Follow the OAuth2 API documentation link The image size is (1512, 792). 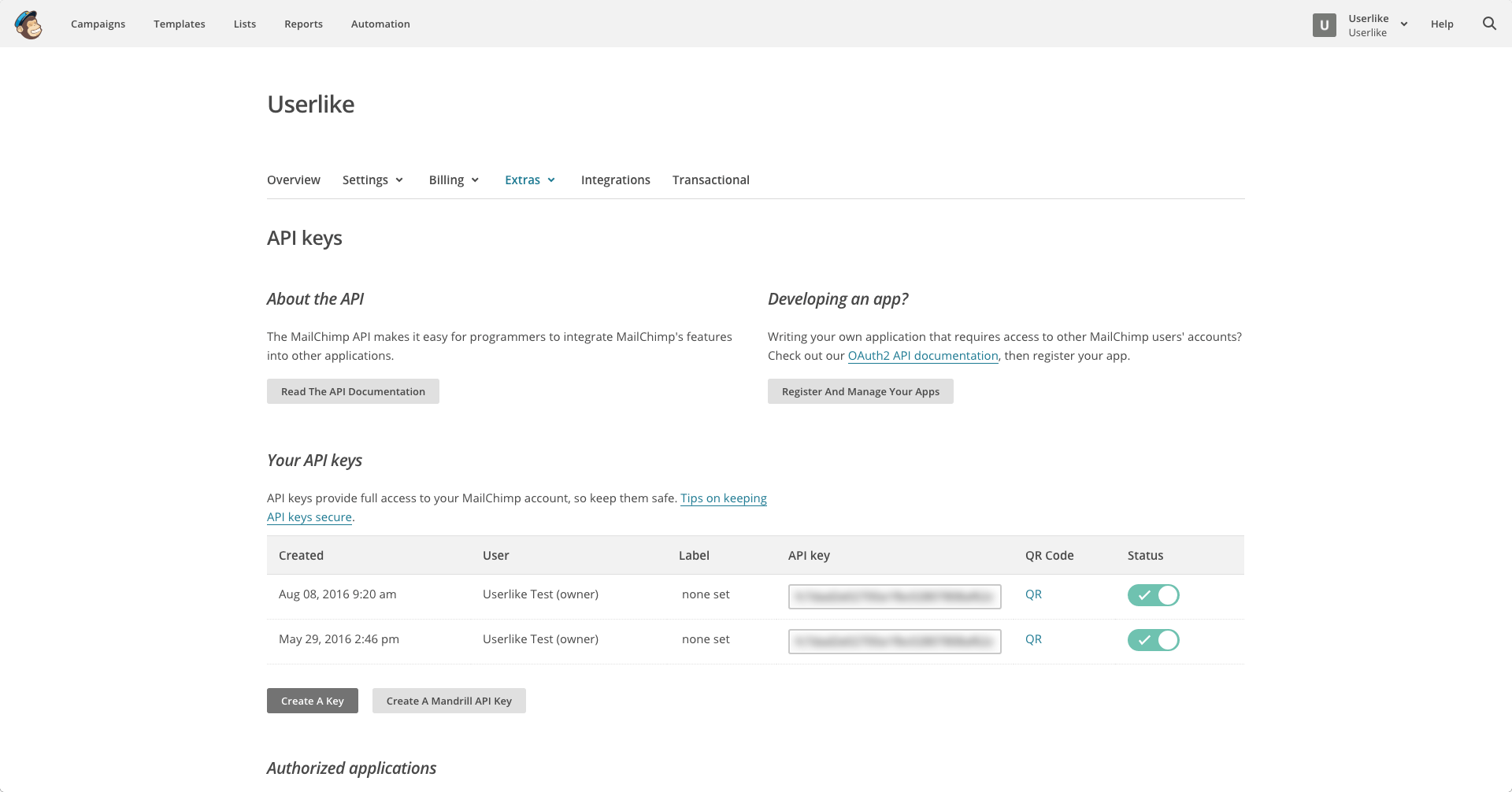coord(922,356)
